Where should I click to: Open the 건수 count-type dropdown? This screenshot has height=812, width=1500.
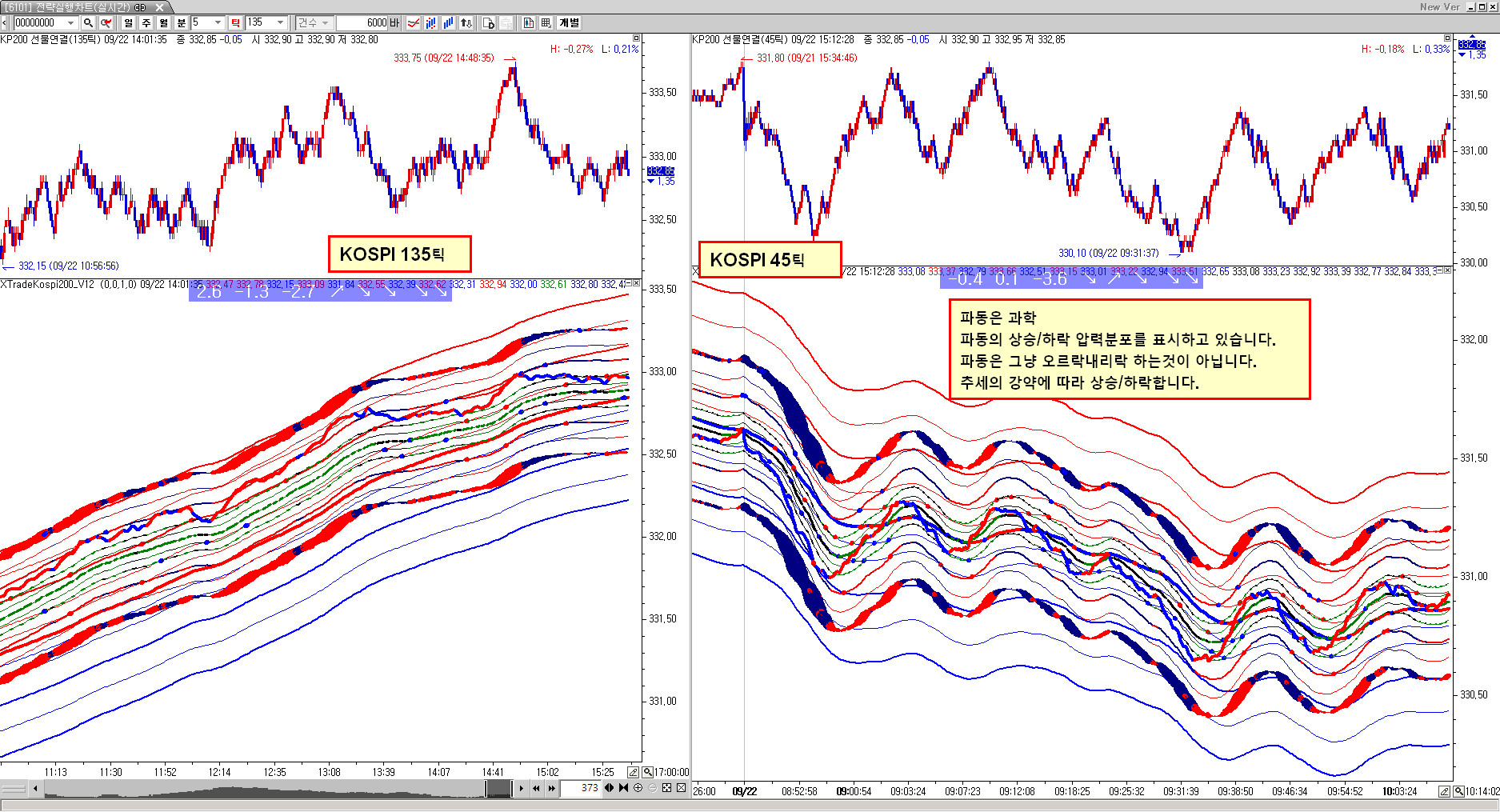pos(325,23)
